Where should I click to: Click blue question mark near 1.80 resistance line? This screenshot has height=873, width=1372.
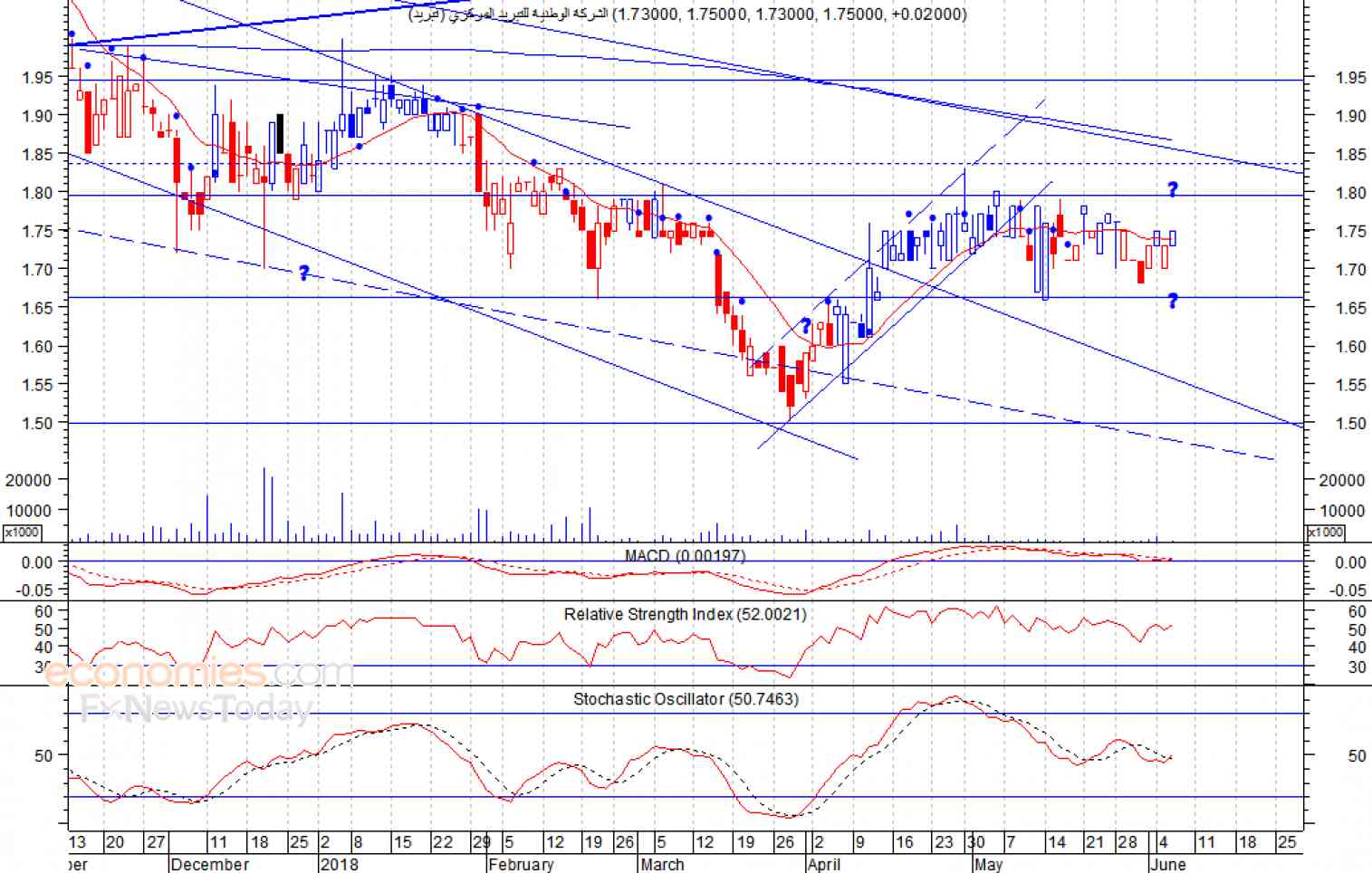click(1173, 189)
